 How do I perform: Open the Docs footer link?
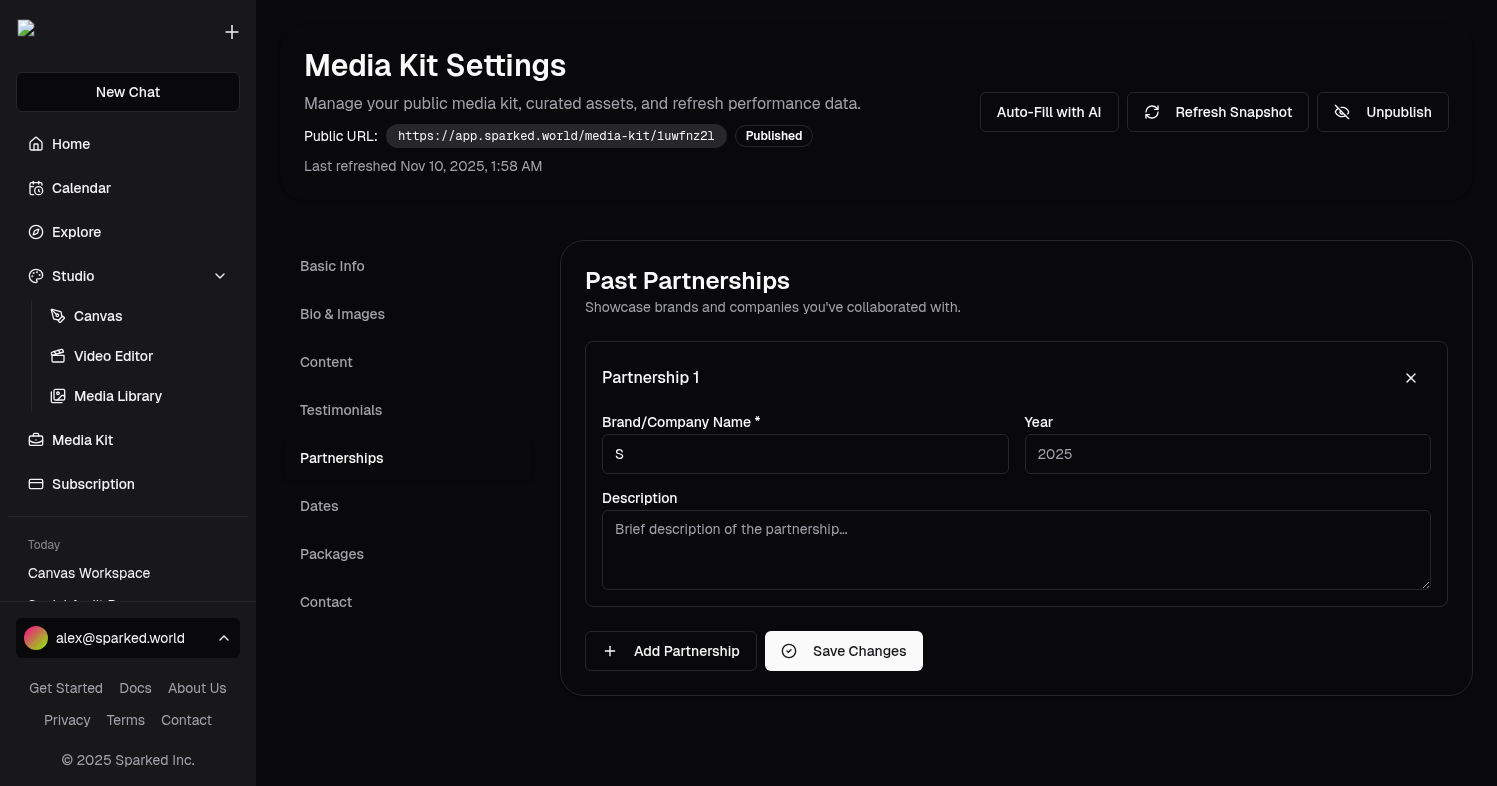(x=135, y=688)
